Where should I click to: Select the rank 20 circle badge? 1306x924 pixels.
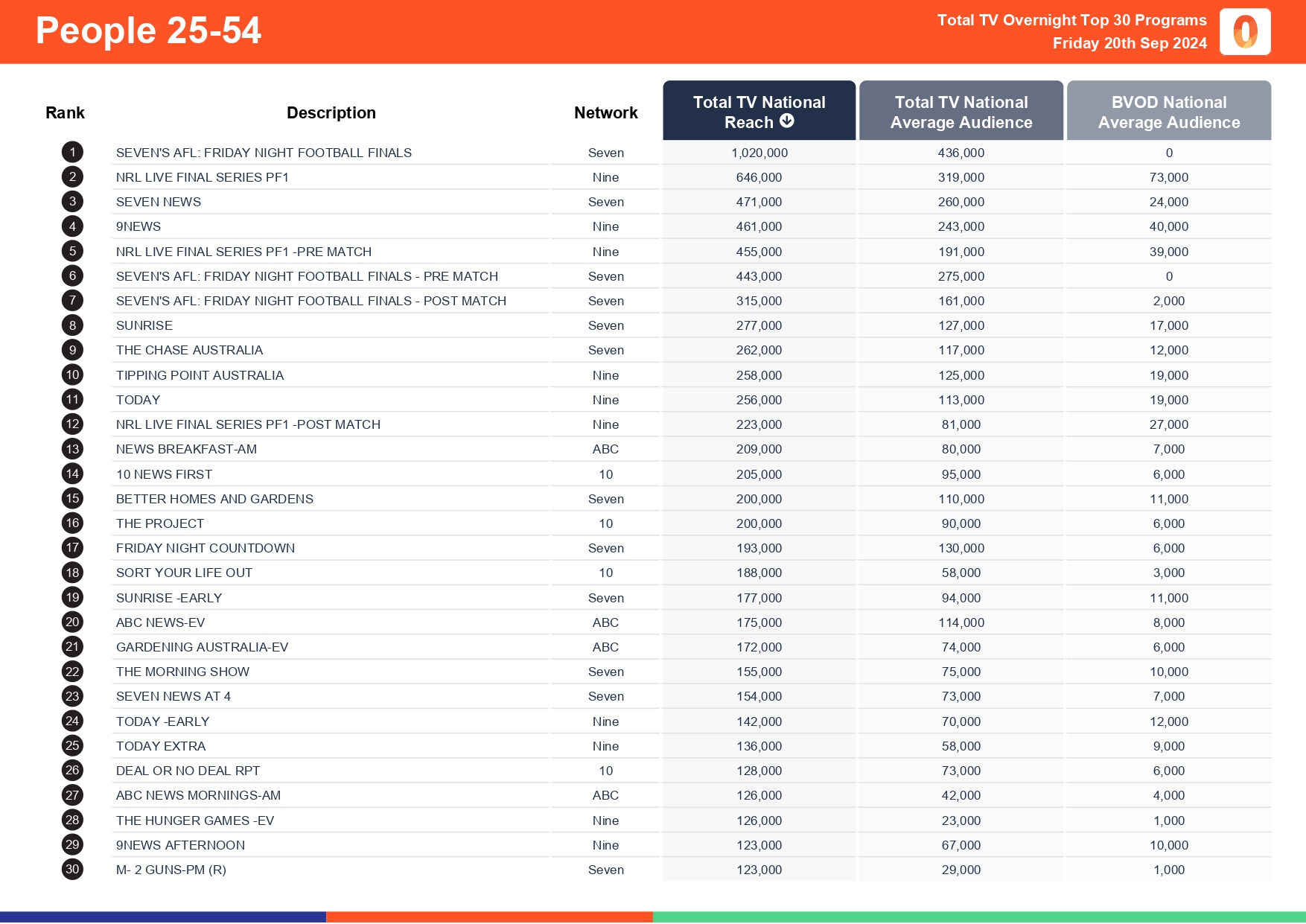click(x=72, y=622)
